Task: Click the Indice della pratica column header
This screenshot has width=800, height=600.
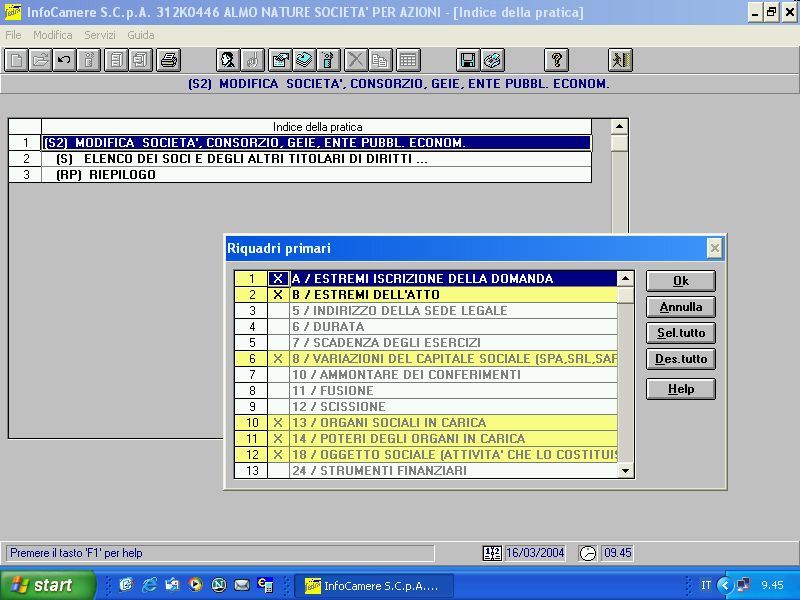Action: pos(317,127)
